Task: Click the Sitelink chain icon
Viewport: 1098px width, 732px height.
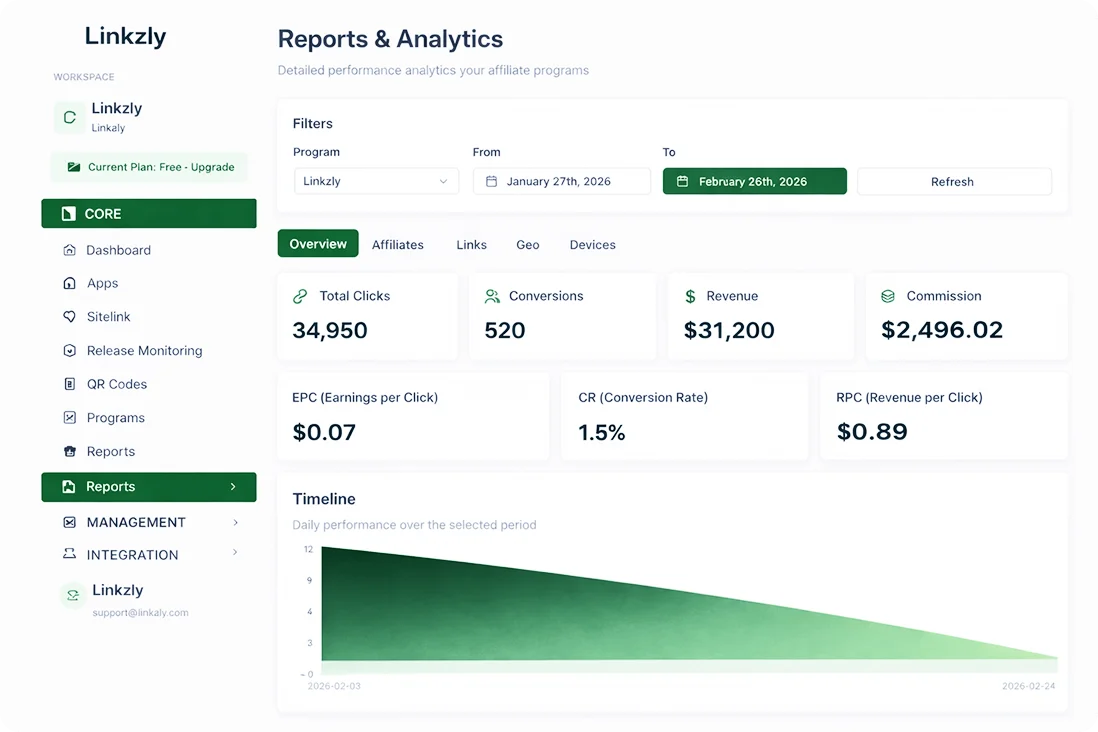Action: (70, 317)
